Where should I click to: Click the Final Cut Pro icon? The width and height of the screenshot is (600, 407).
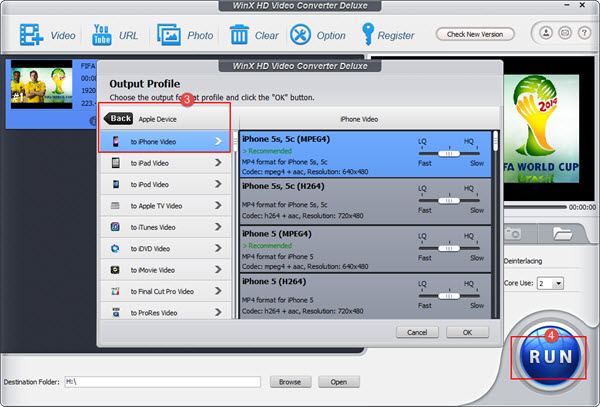click(115, 291)
